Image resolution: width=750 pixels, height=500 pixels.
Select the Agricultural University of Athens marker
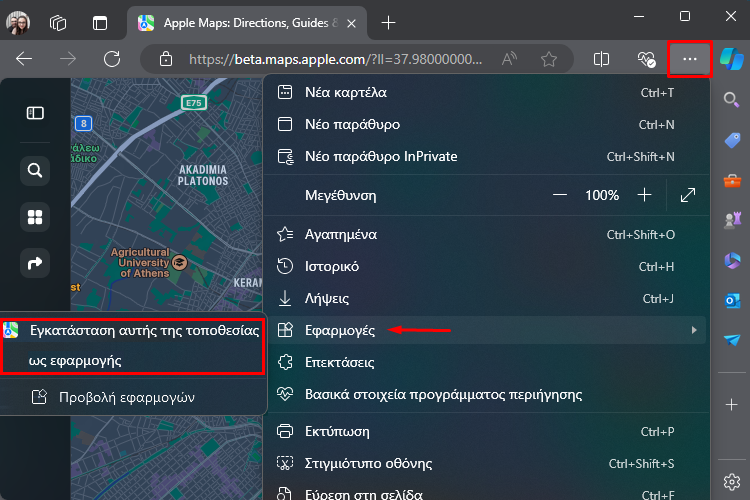[180, 262]
